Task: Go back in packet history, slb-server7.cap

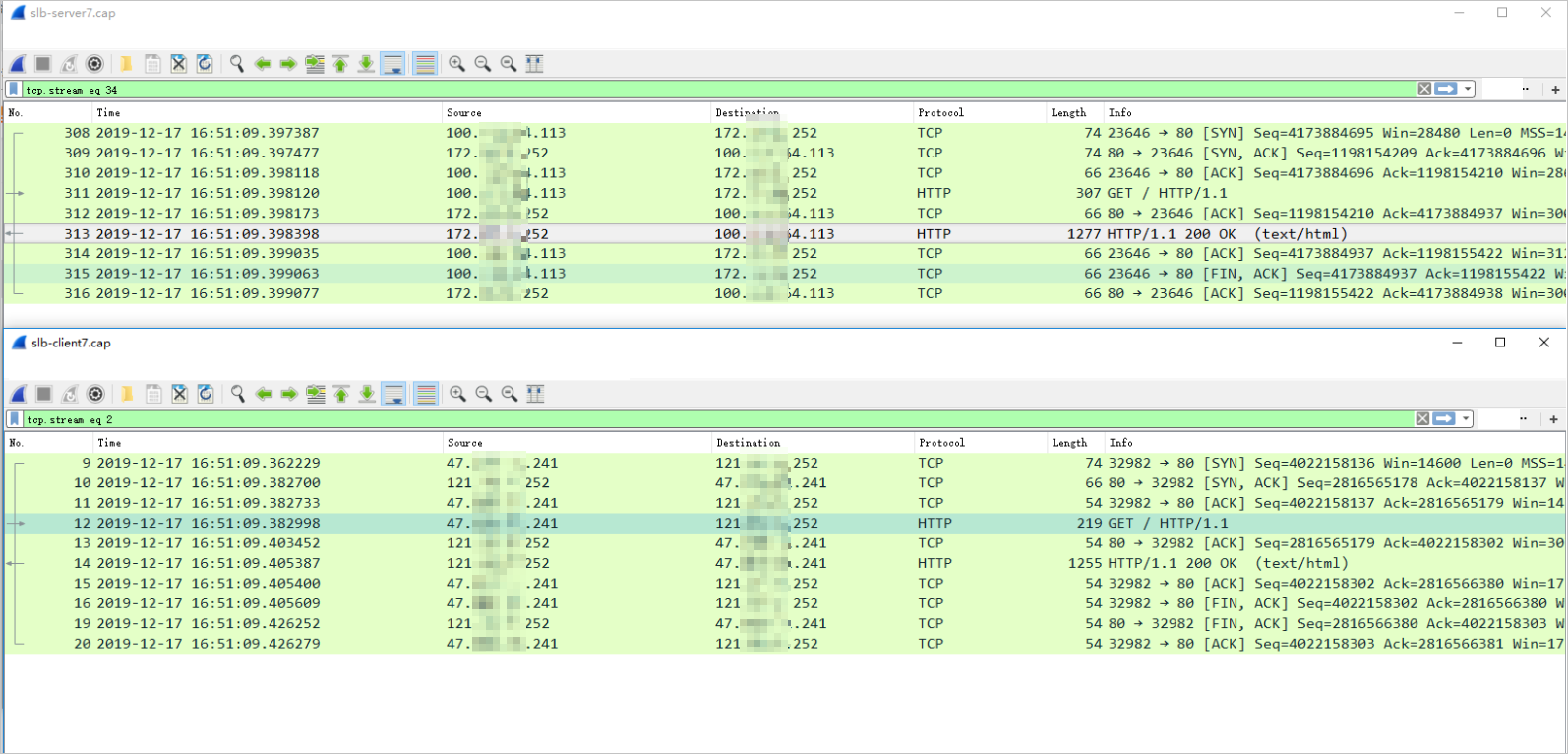Action: point(263,64)
